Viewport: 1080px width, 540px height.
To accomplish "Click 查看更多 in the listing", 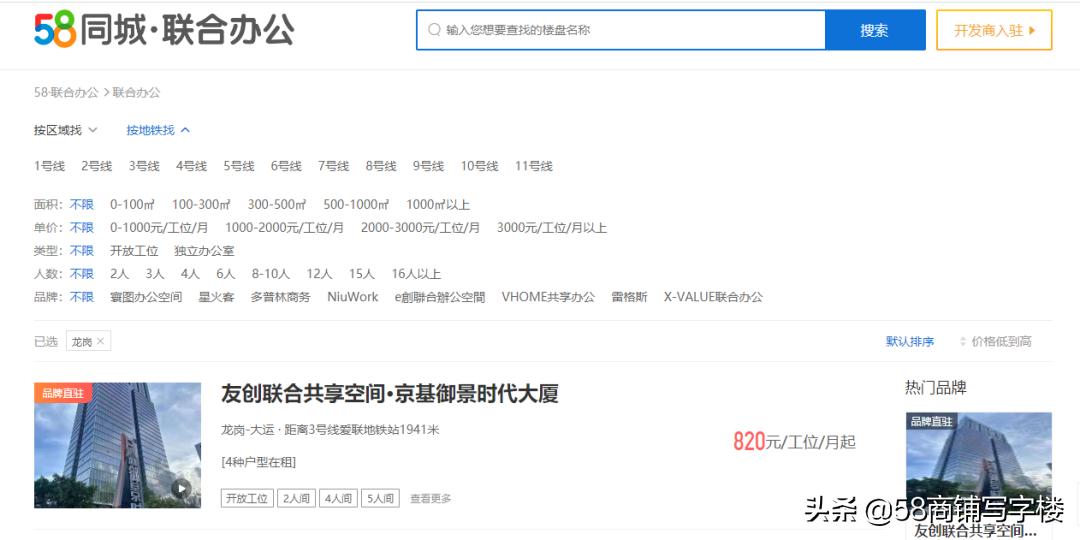I will (431, 499).
